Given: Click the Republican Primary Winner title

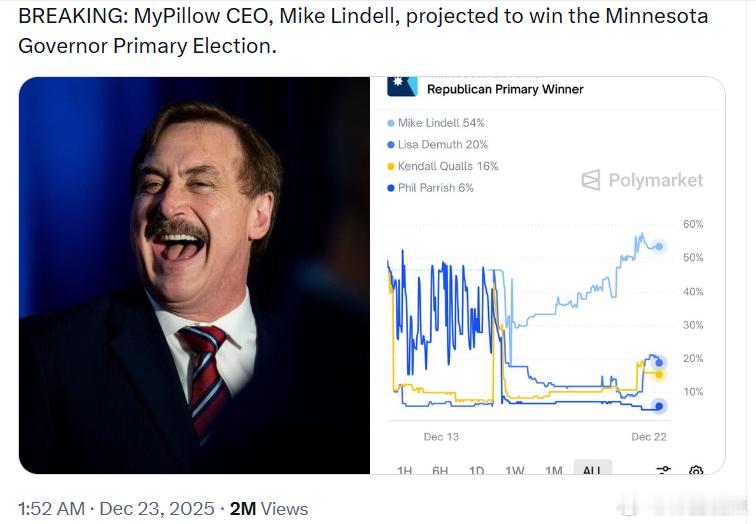Looking at the screenshot, I should pyautogui.click(x=505, y=89).
